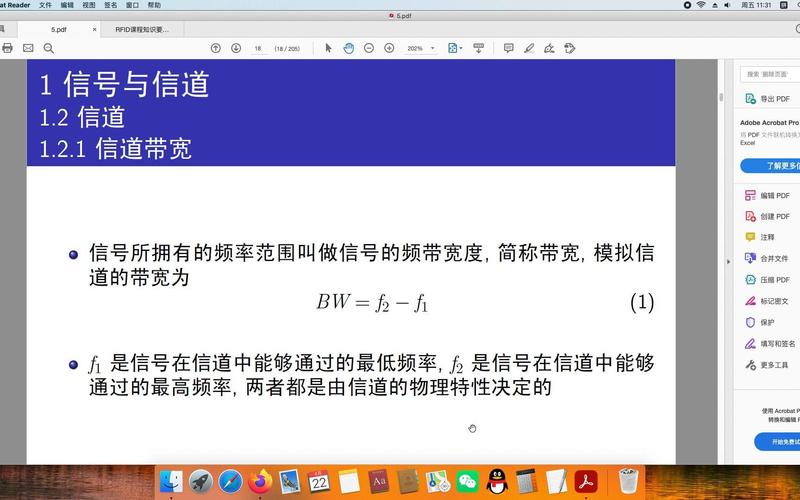The height and width of the screenshot is (500, 800).
Task: Print the document with the printer icon
Action: pyautogui.click(x=7, y=48)
